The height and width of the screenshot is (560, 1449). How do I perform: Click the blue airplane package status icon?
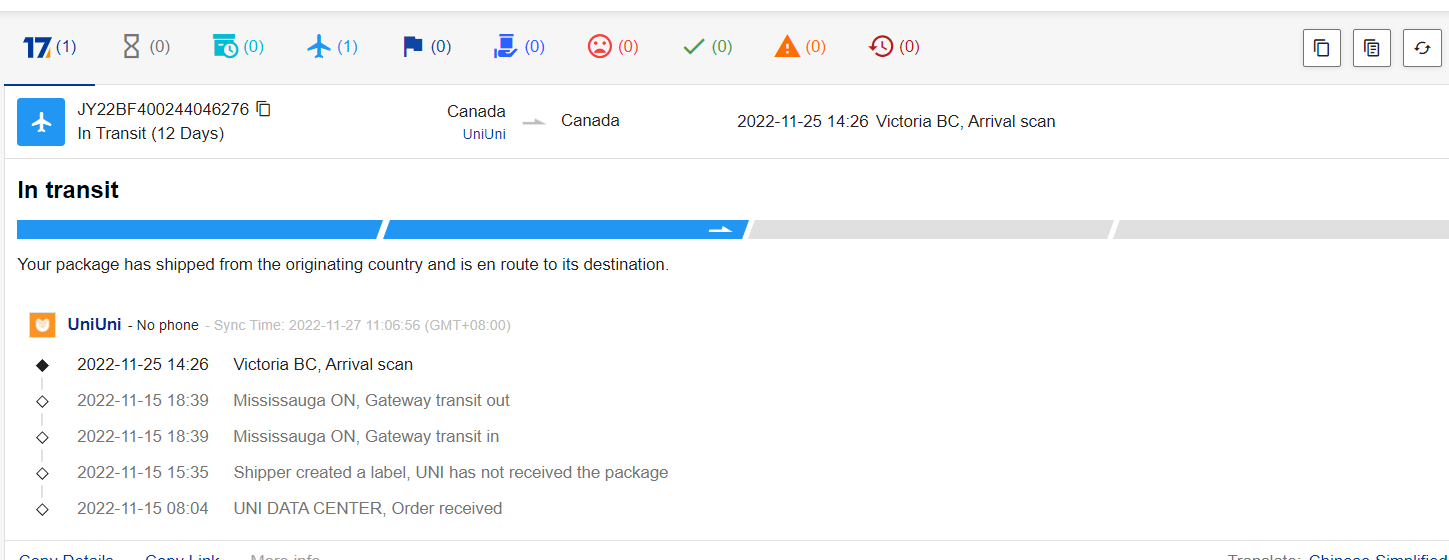tap(41, 122)
